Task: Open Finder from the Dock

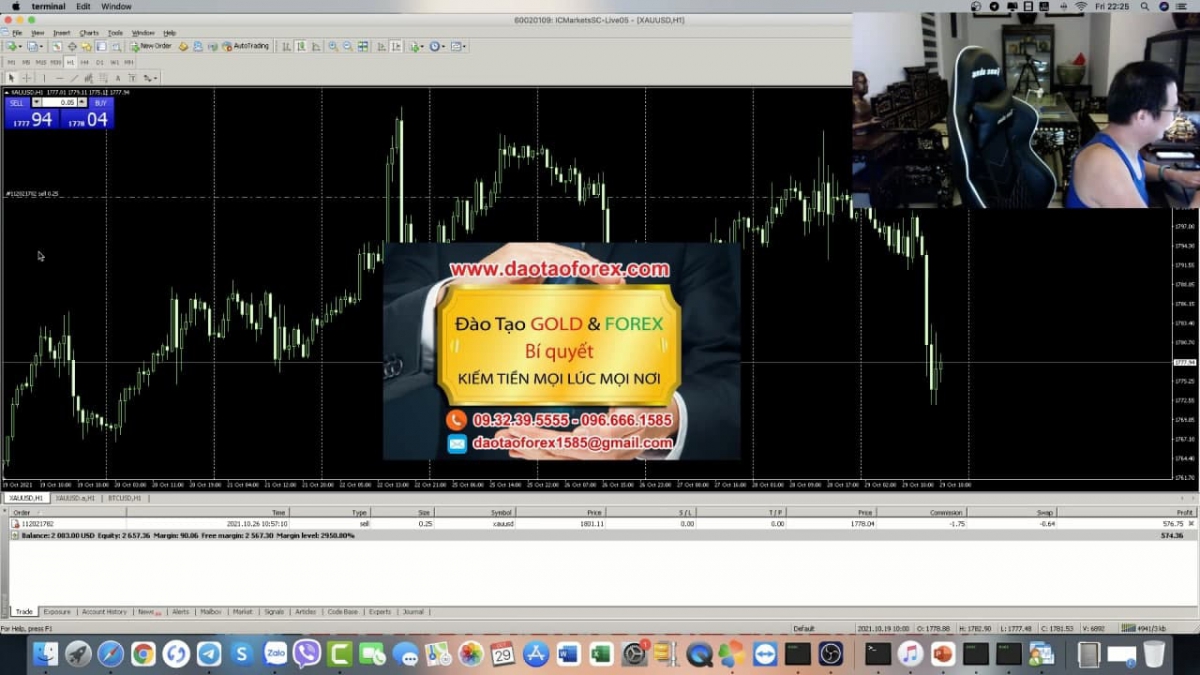Action: (x=46, y=654)
